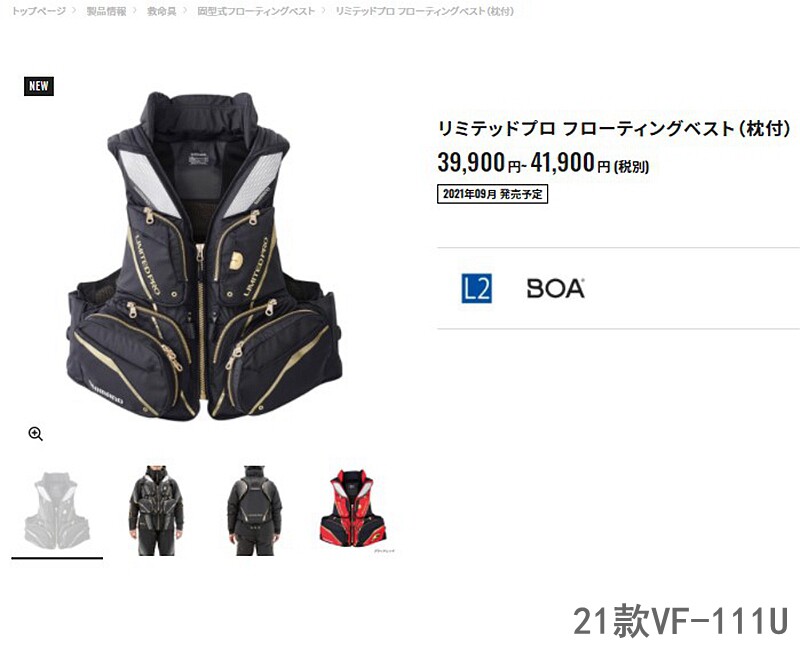Screen dimensions: 800x651
Task: Go to the 製品情報 breadcrumb
Action: tap(106, 11)
